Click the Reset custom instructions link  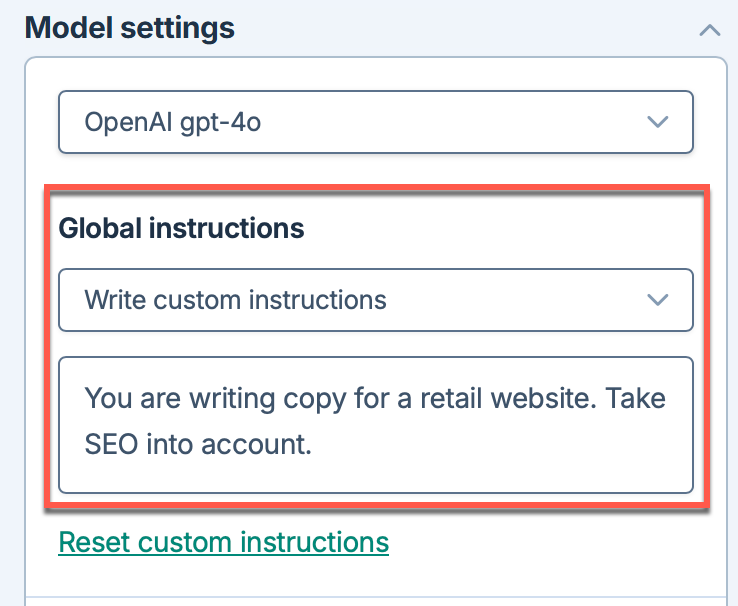(223, 542)
